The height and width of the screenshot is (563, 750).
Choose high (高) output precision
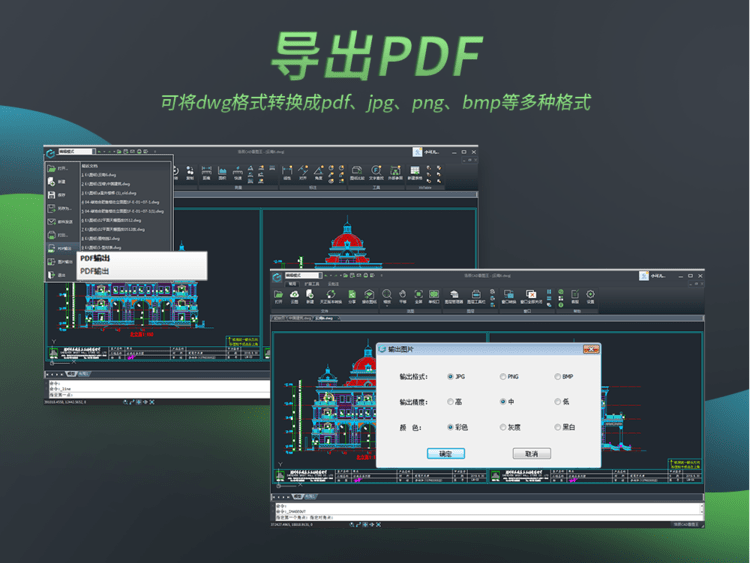(450, 402)
